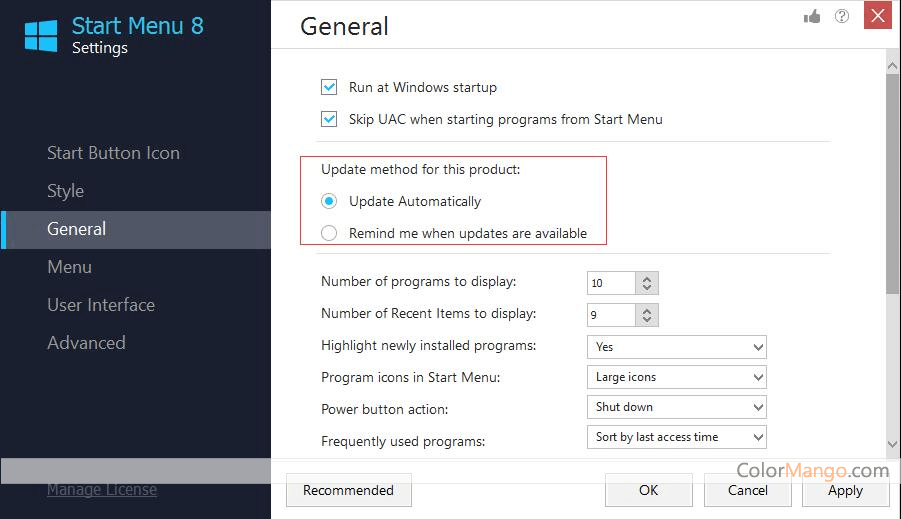Open Program icons in Start Menu dropdown
The width and height of the screenshot is (901, 519).
[x=675, y=377]
